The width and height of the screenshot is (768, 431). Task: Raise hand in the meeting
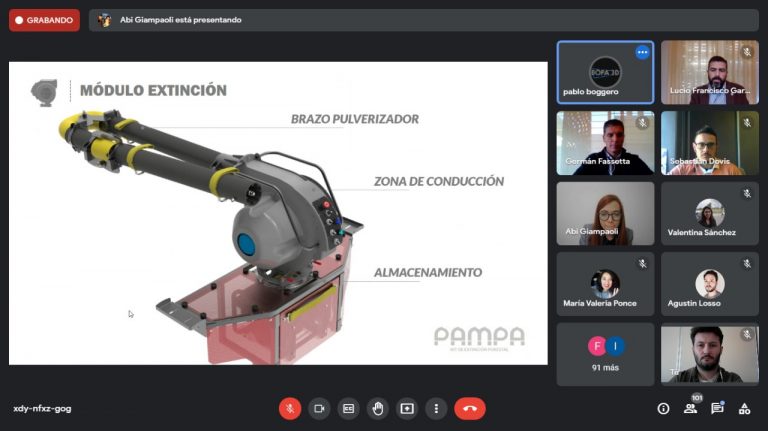click(378, 408)
